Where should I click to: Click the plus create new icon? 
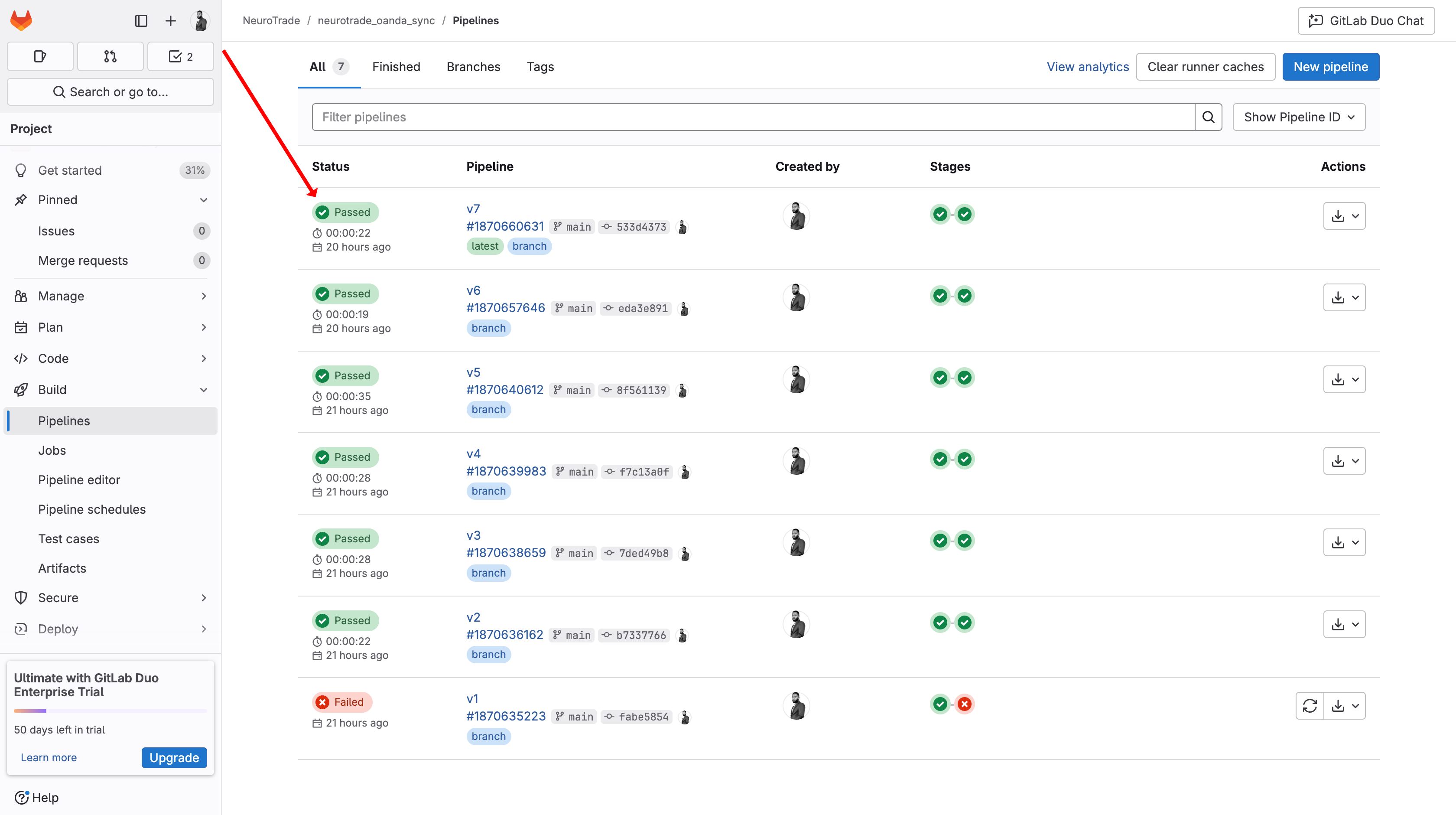coord(170,21)
